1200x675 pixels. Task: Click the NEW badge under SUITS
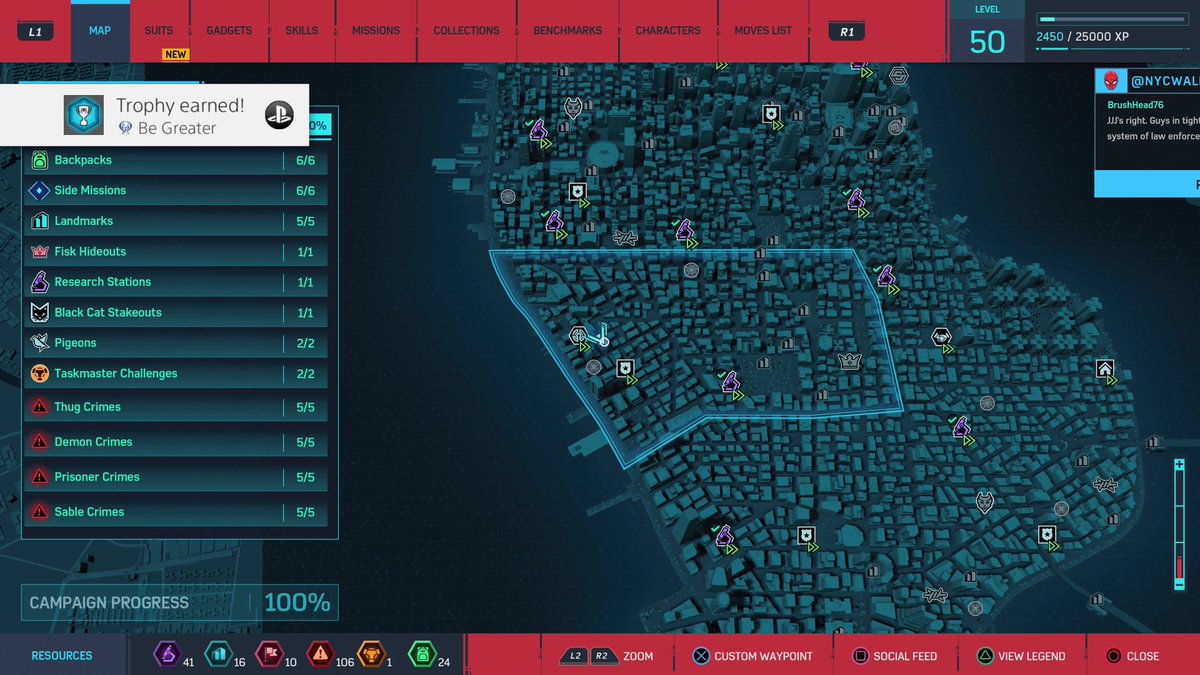click(x=176, y=54)
